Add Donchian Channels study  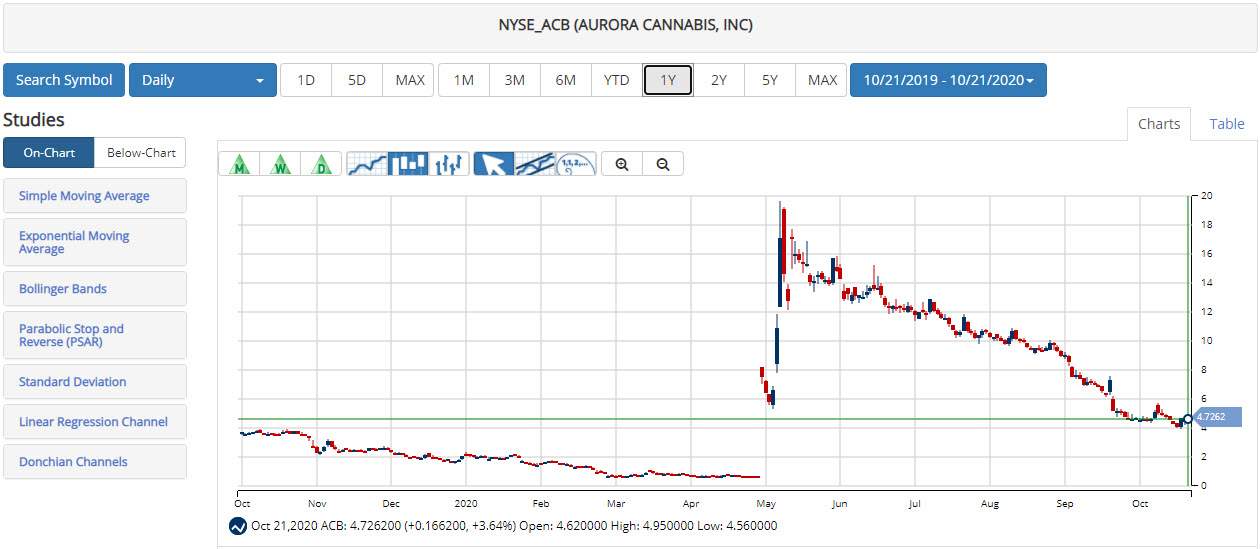tap(95, 462)
